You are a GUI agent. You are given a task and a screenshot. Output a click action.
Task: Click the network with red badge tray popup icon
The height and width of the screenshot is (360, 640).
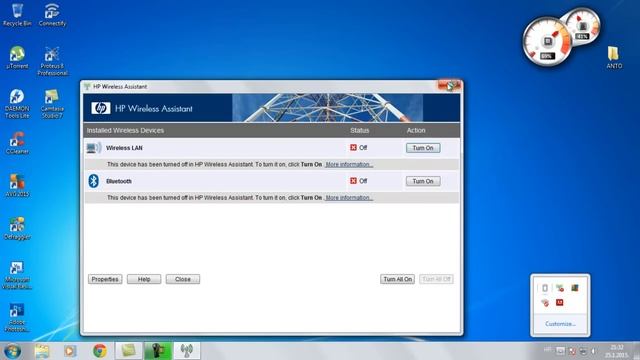(560, 288)
